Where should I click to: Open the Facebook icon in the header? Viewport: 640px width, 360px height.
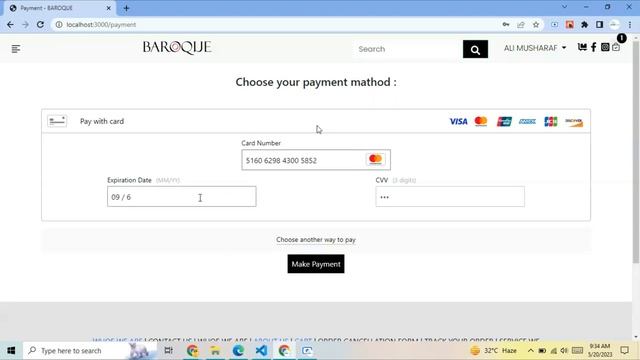[593, 47]
